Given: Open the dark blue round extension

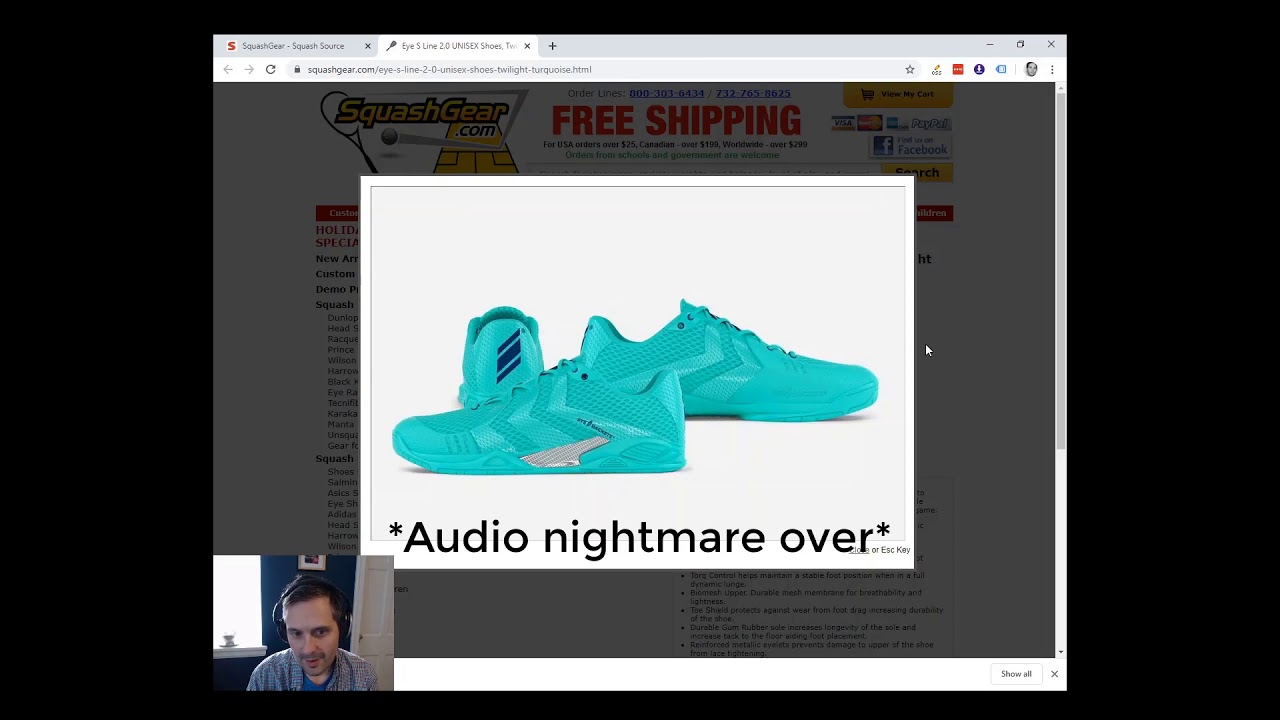Looking at the screenshot, I should tap(979, 69).
